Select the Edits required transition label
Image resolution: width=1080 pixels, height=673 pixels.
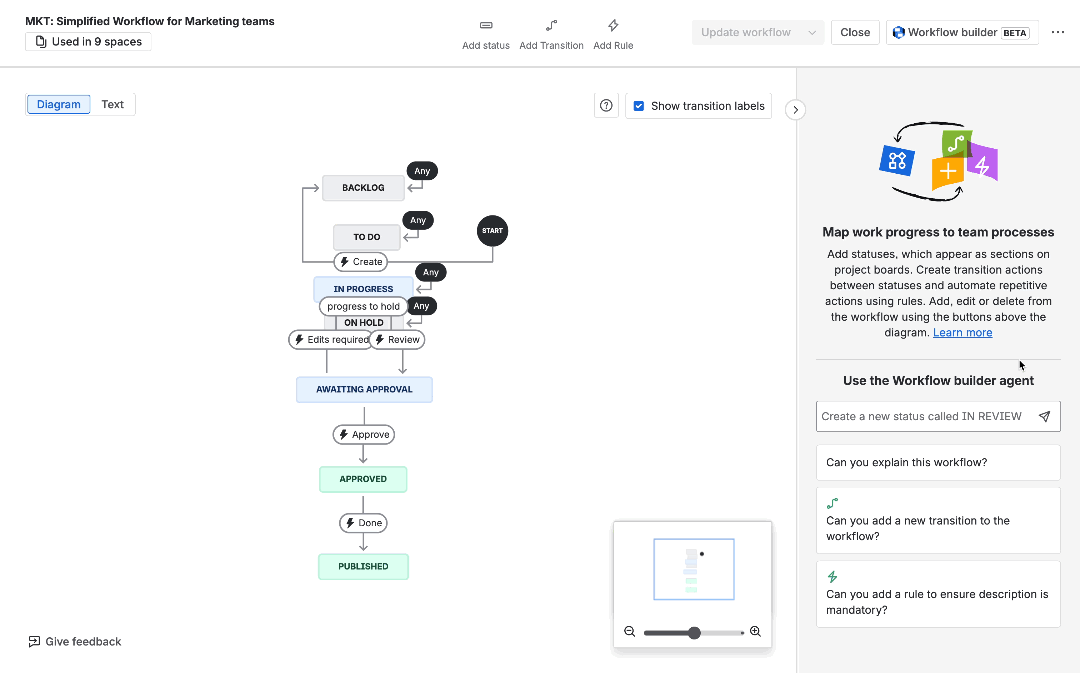click(331, 340)
